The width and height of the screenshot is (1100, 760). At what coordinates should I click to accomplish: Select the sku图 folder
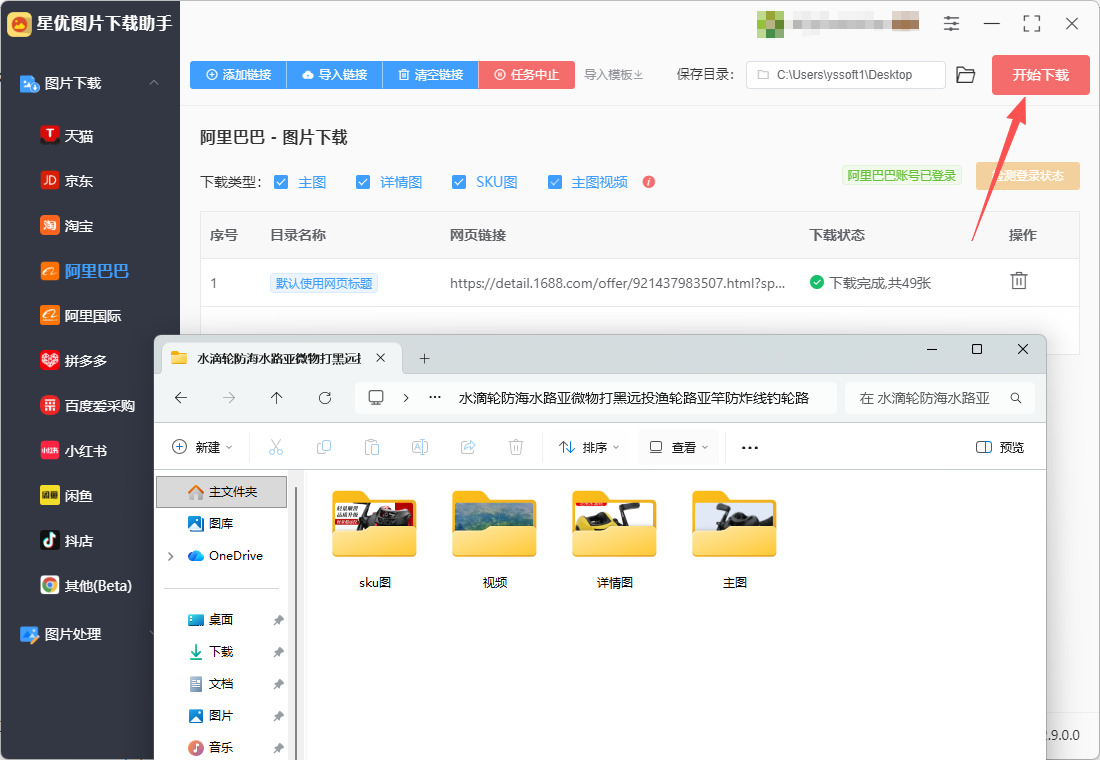click(375, 539)
